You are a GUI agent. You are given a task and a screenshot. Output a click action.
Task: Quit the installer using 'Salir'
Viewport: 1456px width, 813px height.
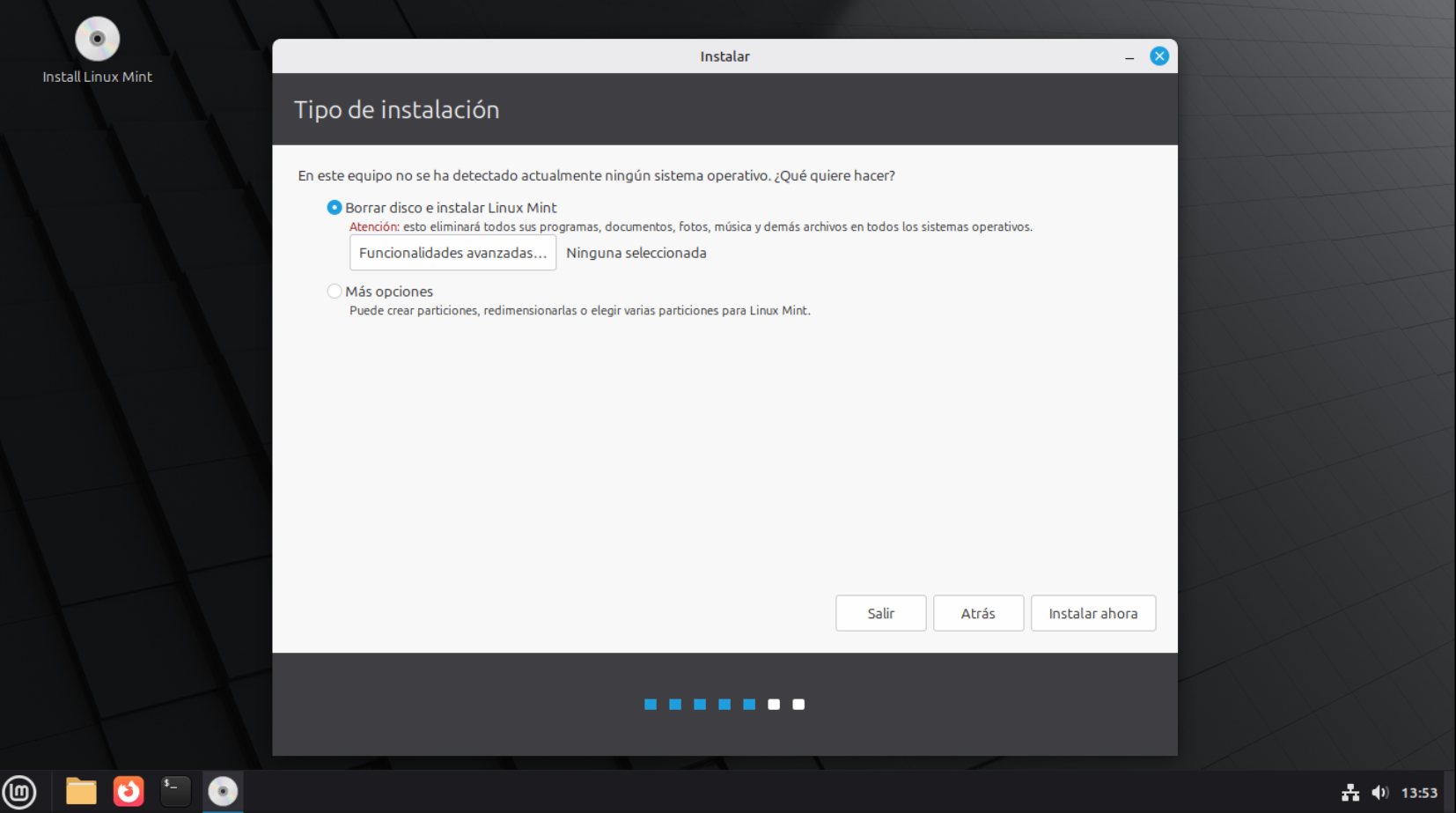tap(880, 614)
